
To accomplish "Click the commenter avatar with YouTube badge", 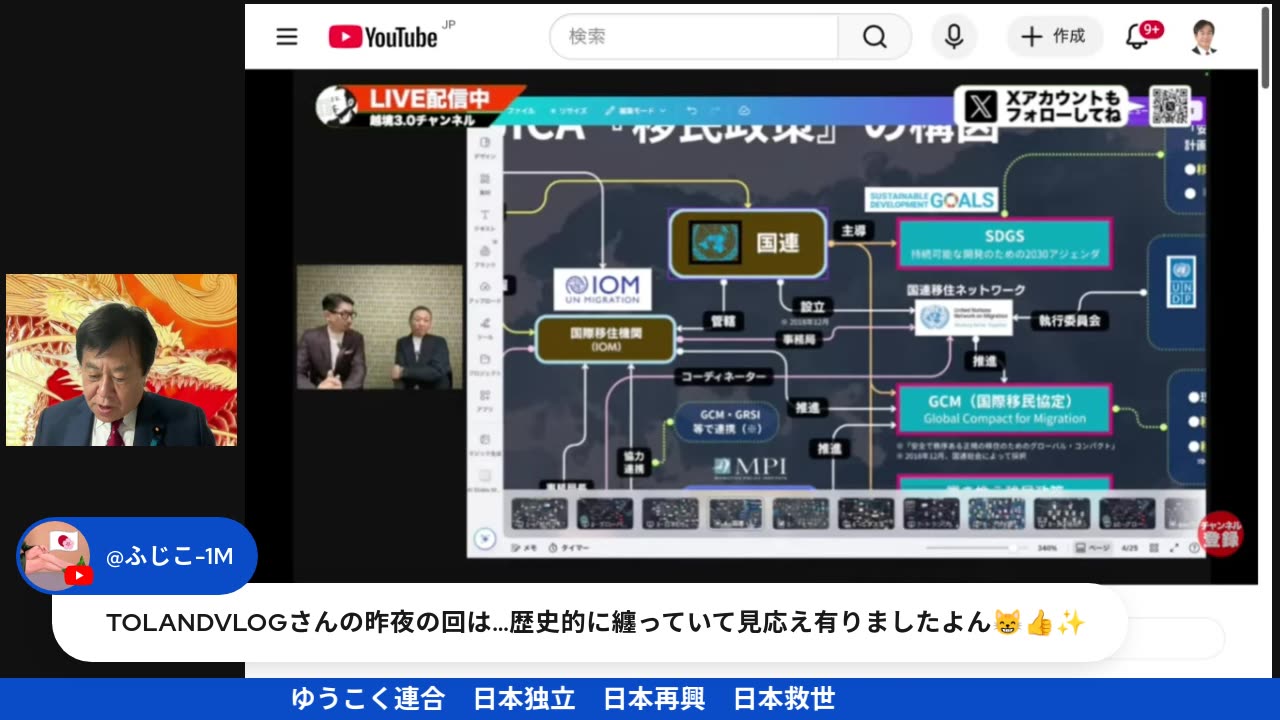I will (55, 556).
